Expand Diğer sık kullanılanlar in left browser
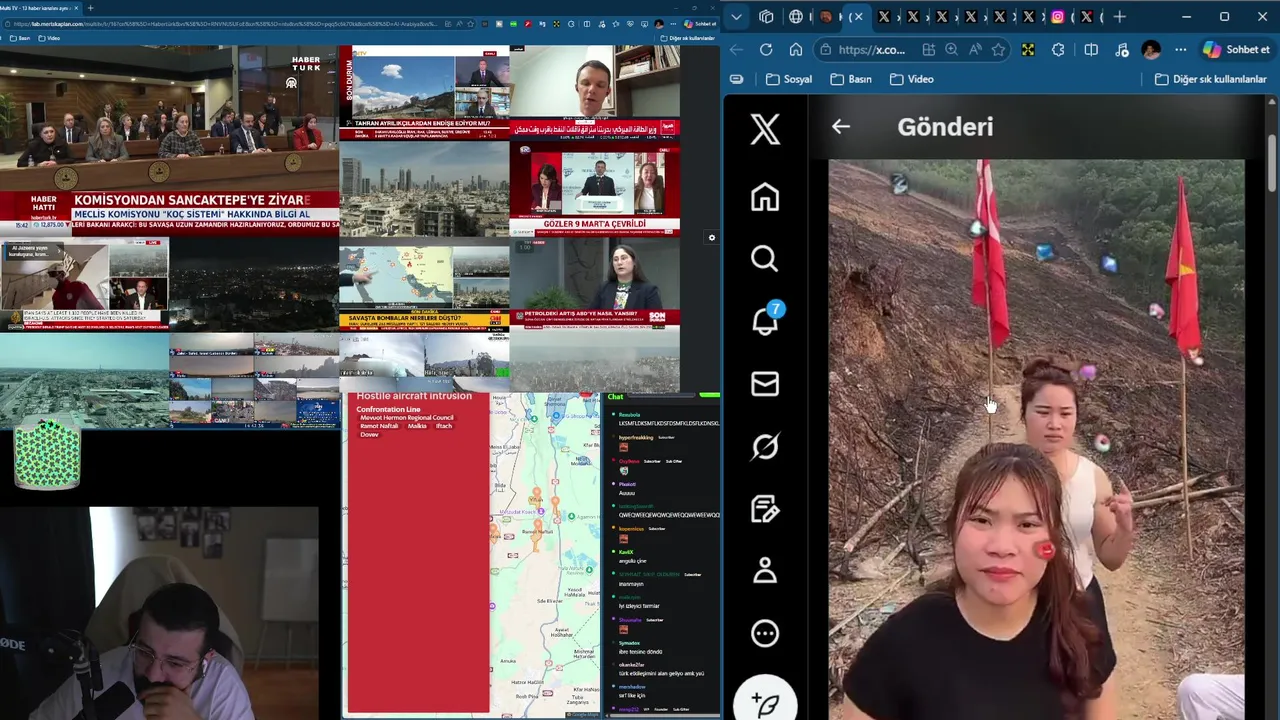Screen dimensions: 1280x720 [x=688, y=38]
